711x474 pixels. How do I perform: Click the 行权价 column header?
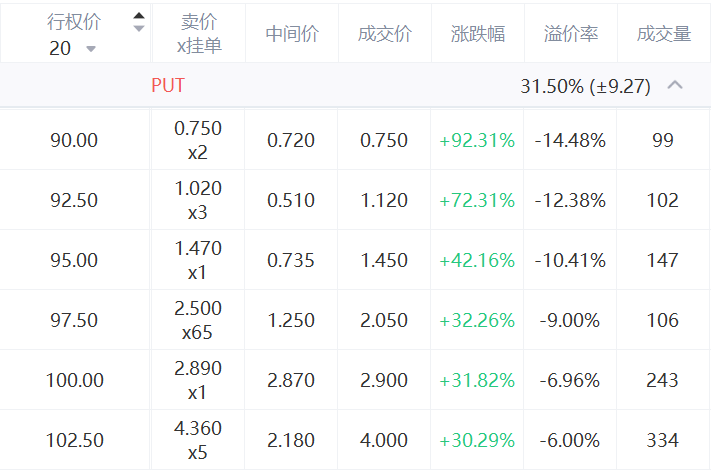[x=74, y=21]
